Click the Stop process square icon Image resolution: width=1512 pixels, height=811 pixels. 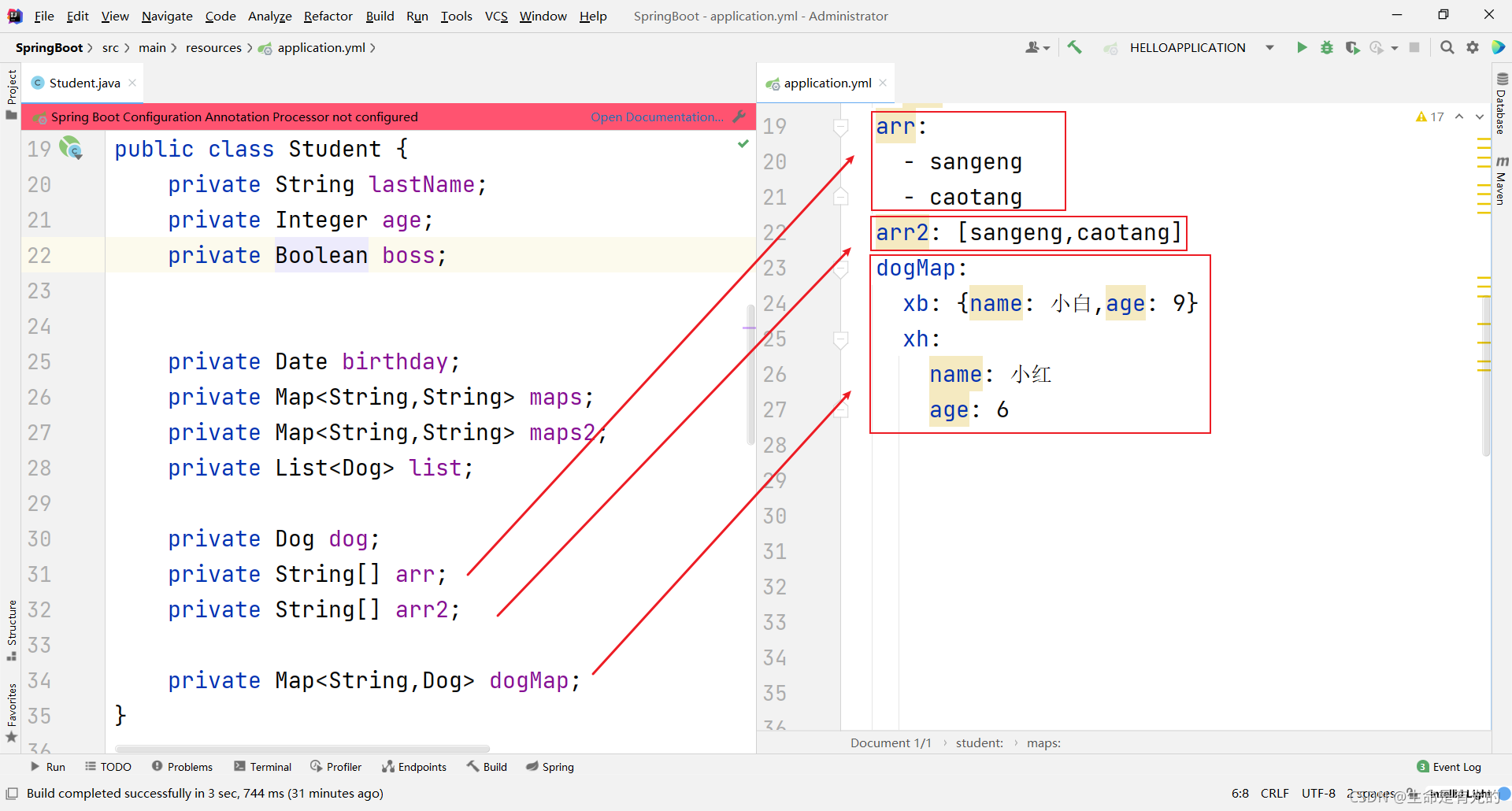pyautogui.click(x=1414, y=48)
